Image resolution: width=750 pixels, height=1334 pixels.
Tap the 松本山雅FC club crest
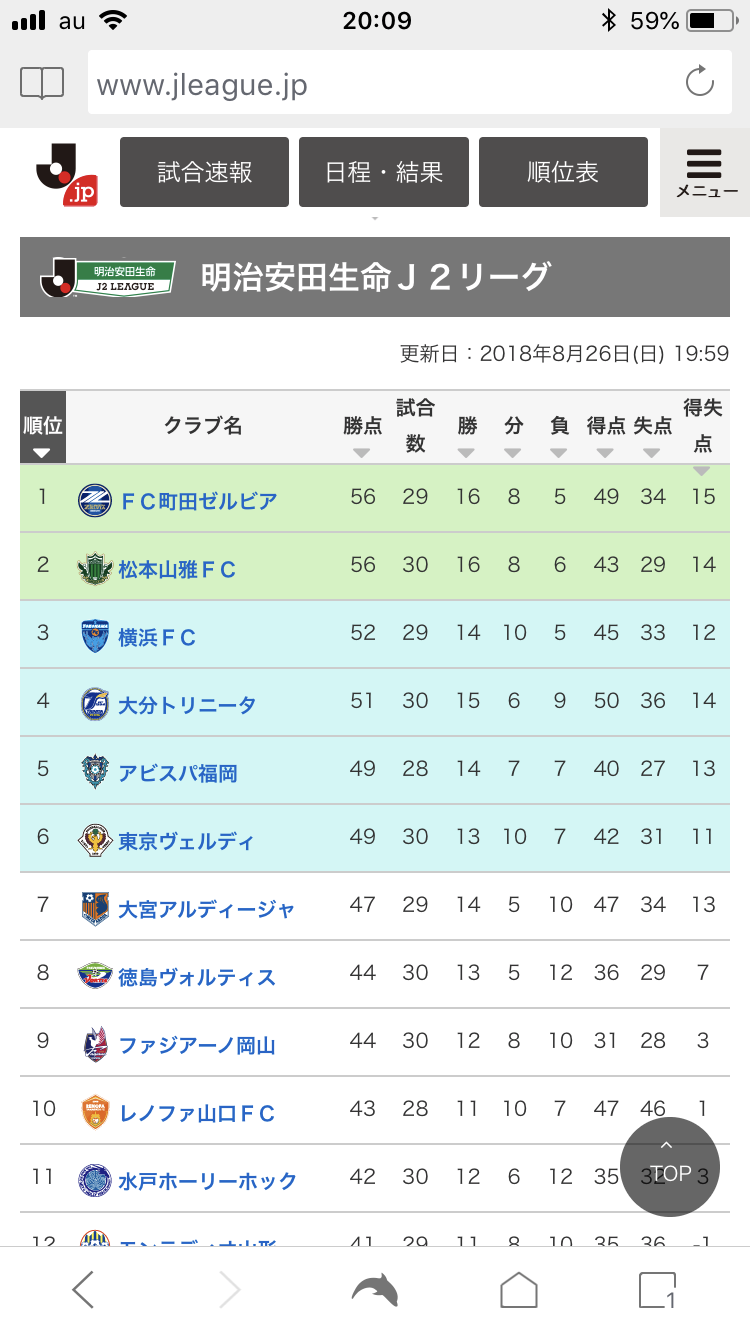(x=95, y=568)
